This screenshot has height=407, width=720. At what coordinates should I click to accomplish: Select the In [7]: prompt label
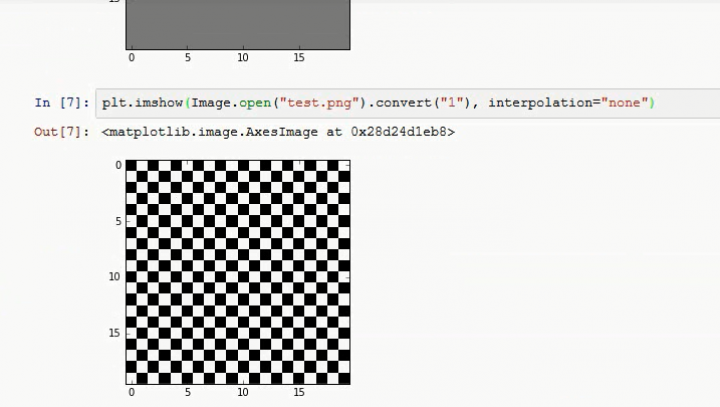62,103
